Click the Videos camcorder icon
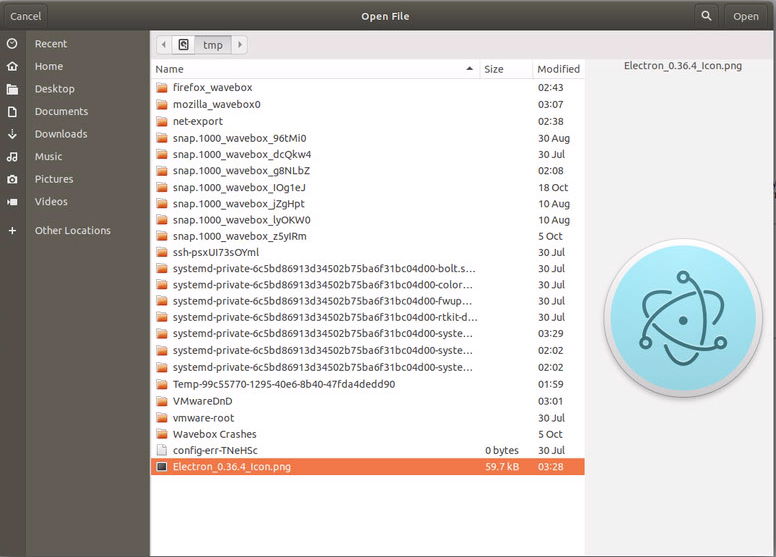Viewport: 776px width, 557px height. click(x=12, y=202)
